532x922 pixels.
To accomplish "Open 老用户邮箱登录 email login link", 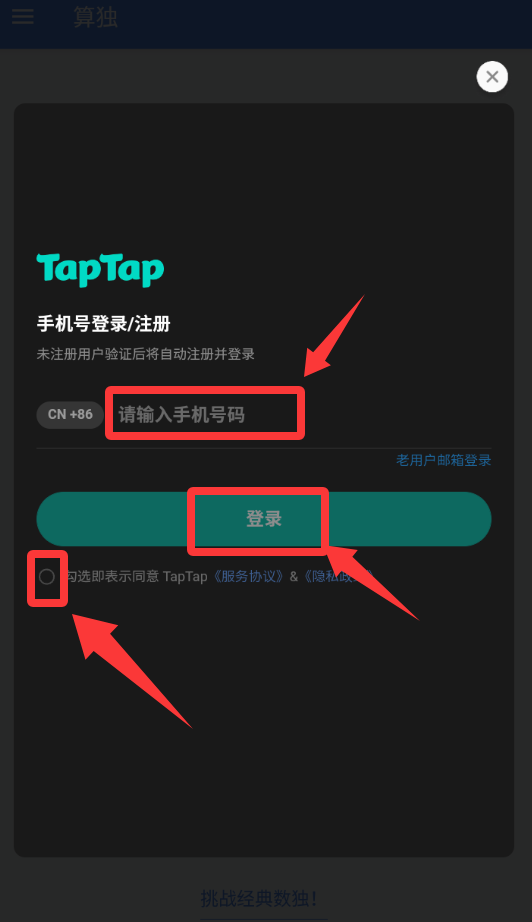I will [443, 460].
